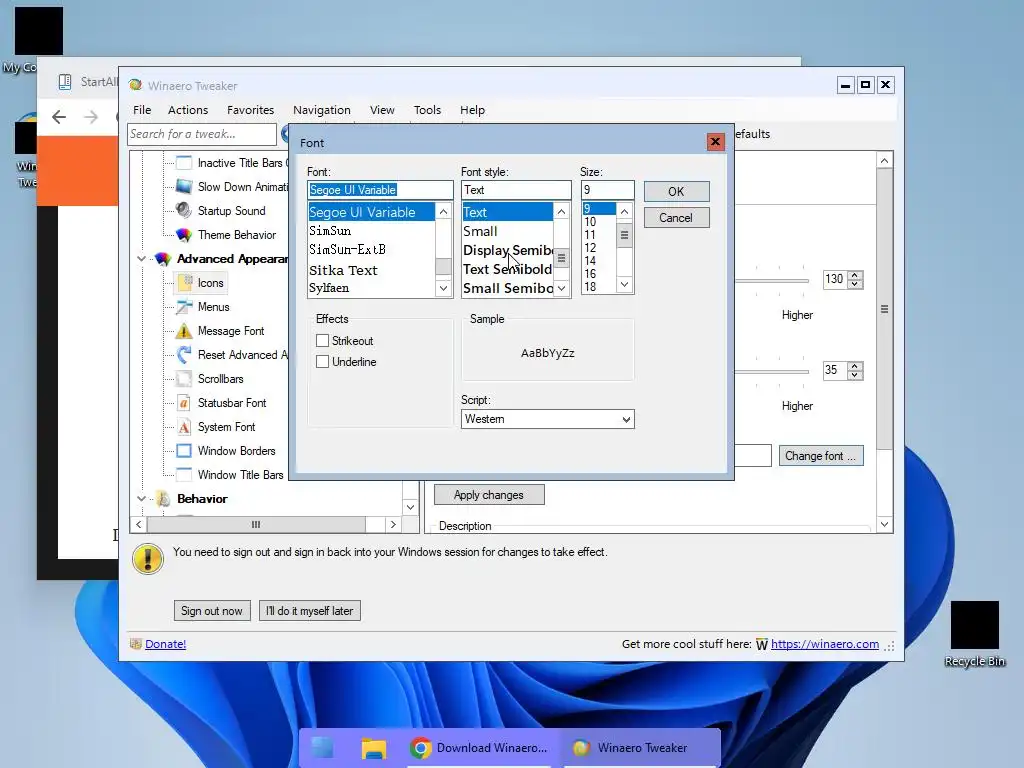
Task: Click the Theme Behavior icon
Action: (184, 234)
